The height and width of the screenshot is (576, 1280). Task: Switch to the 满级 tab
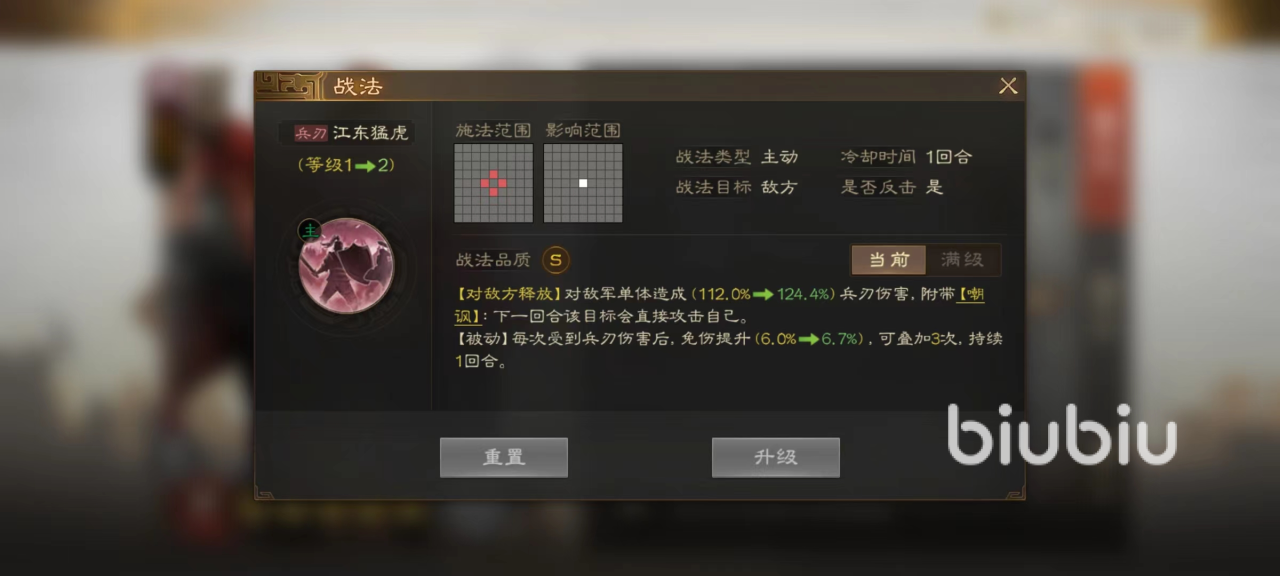coord(962,260)
